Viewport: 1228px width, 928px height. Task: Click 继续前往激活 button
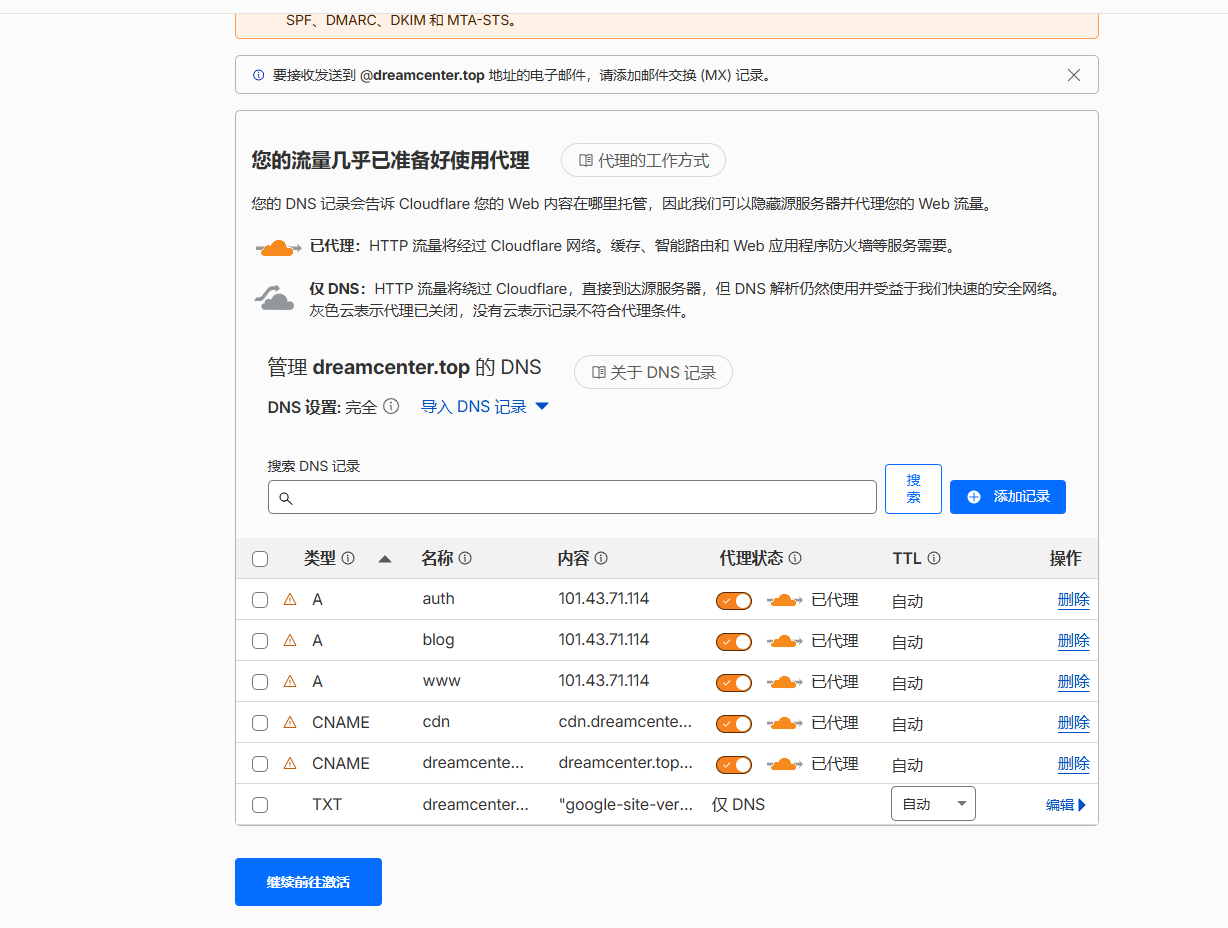point(308,882)
